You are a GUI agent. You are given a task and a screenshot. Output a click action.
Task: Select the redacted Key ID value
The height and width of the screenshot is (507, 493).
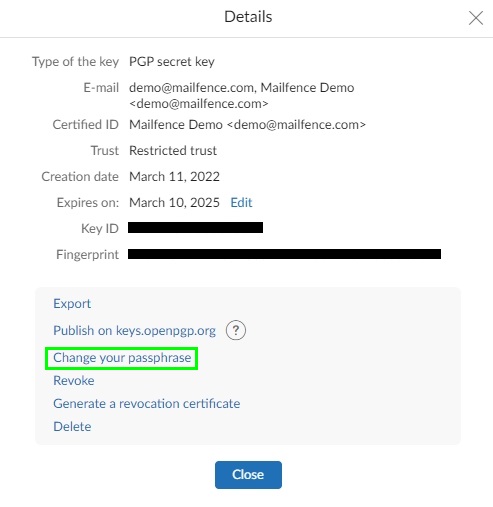(x=195, y=228)
